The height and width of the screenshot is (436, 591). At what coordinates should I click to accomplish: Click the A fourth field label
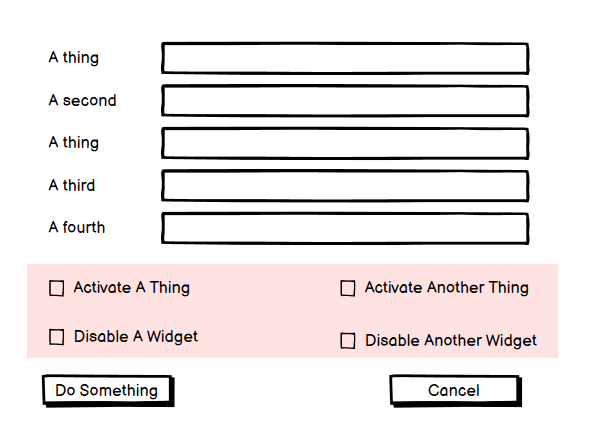(77, 228)
